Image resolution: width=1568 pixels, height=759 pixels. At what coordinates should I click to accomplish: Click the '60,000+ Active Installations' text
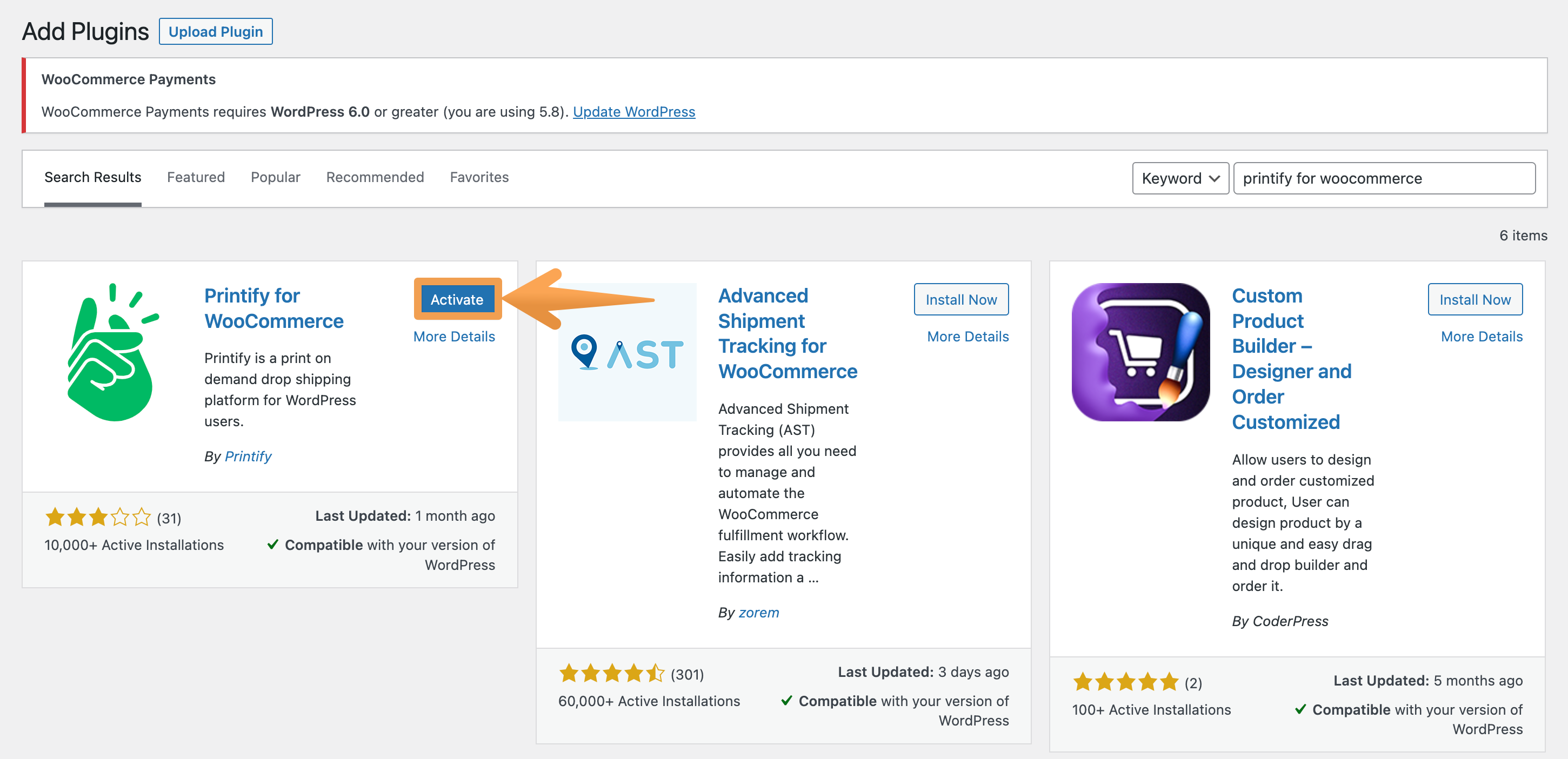649,701
